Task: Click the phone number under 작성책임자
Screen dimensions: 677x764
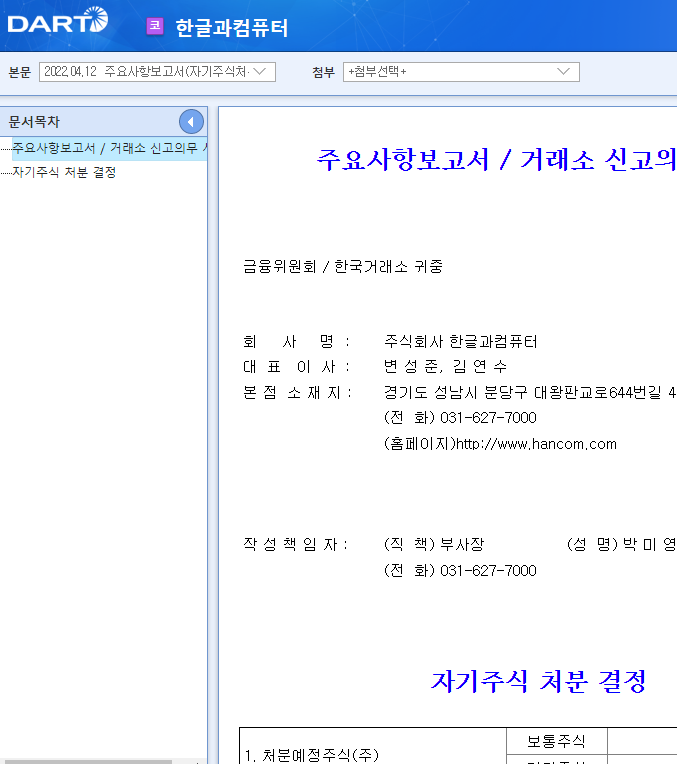Action: (x=488, y=571)
